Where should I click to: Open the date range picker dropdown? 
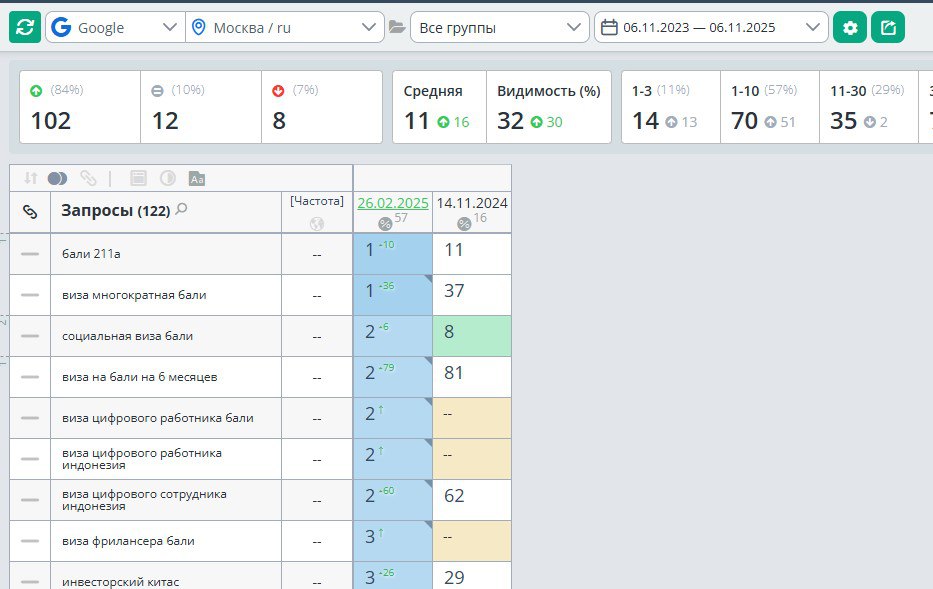coord(711,27)
